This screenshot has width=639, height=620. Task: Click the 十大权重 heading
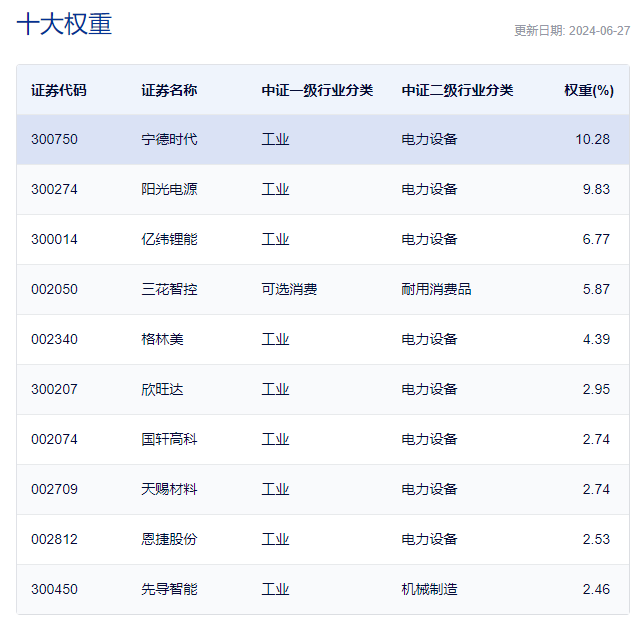(64, 24)
